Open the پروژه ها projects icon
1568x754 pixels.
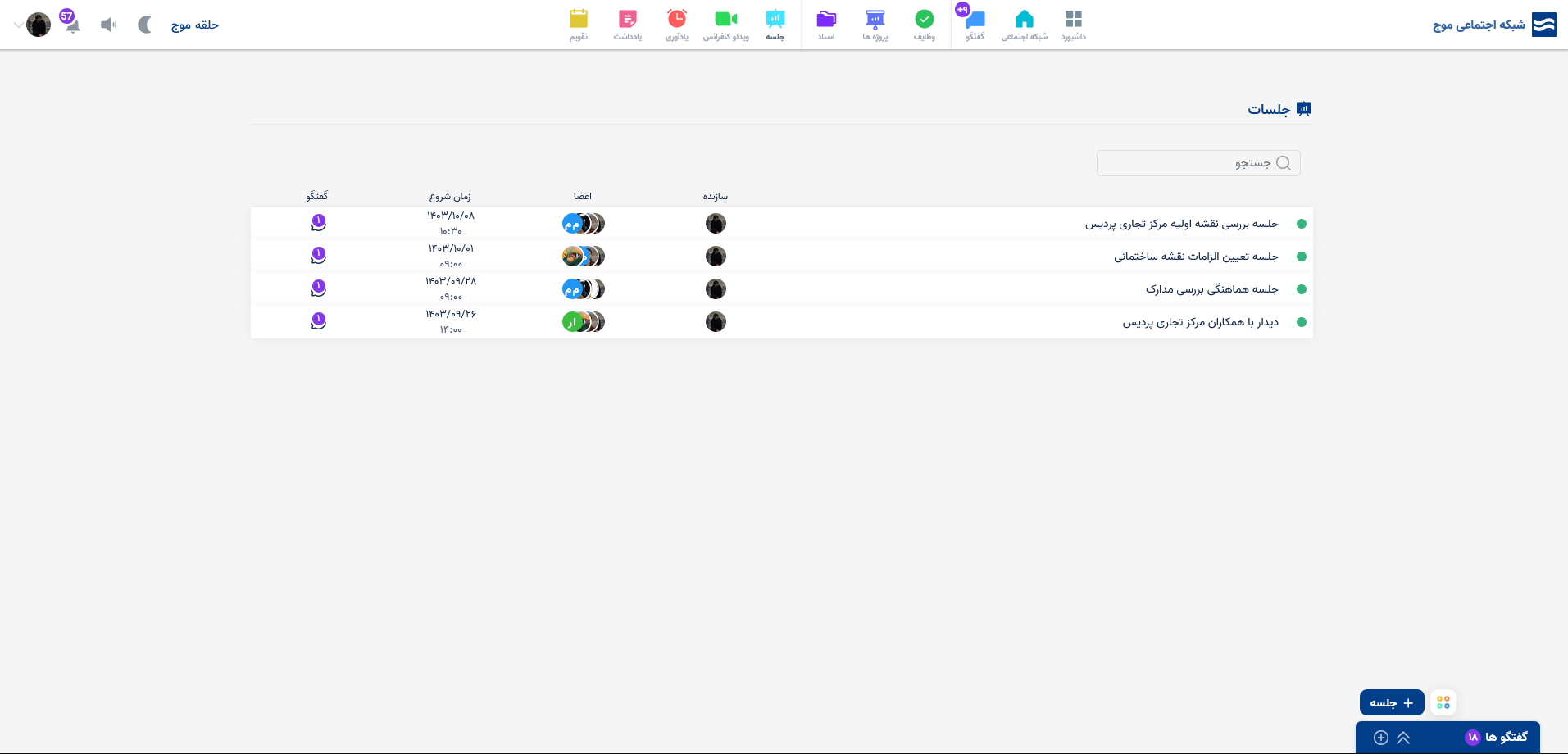[875, 19]
